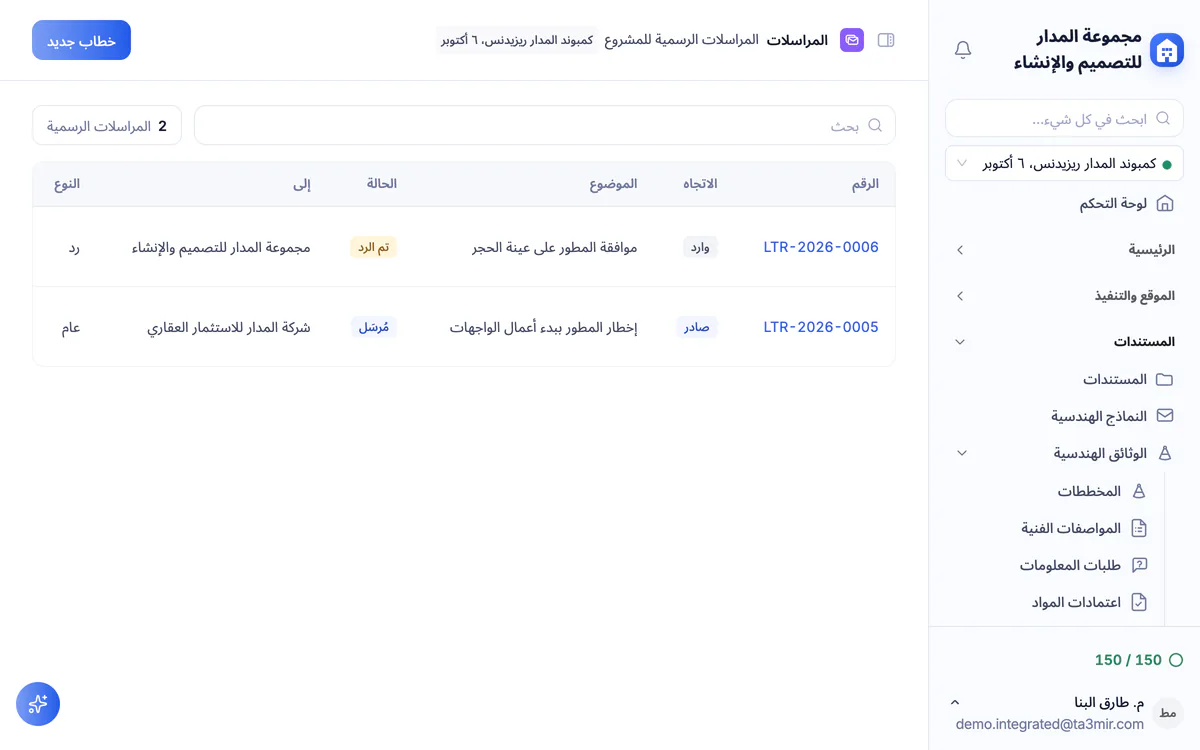Open user menu chevron by م. طارق البنا
Image resolution: width=1200 pixels, height=750 pixels.
pyautogui.click(x=954, y=702)
